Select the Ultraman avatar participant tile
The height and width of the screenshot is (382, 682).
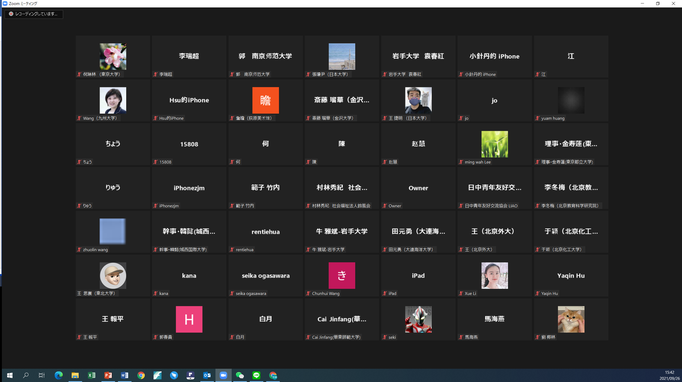418,319
